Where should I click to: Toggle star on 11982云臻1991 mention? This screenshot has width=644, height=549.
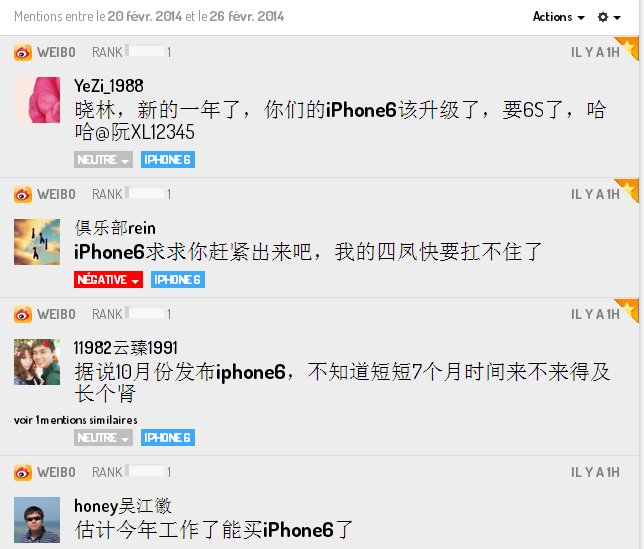(629, 309)
